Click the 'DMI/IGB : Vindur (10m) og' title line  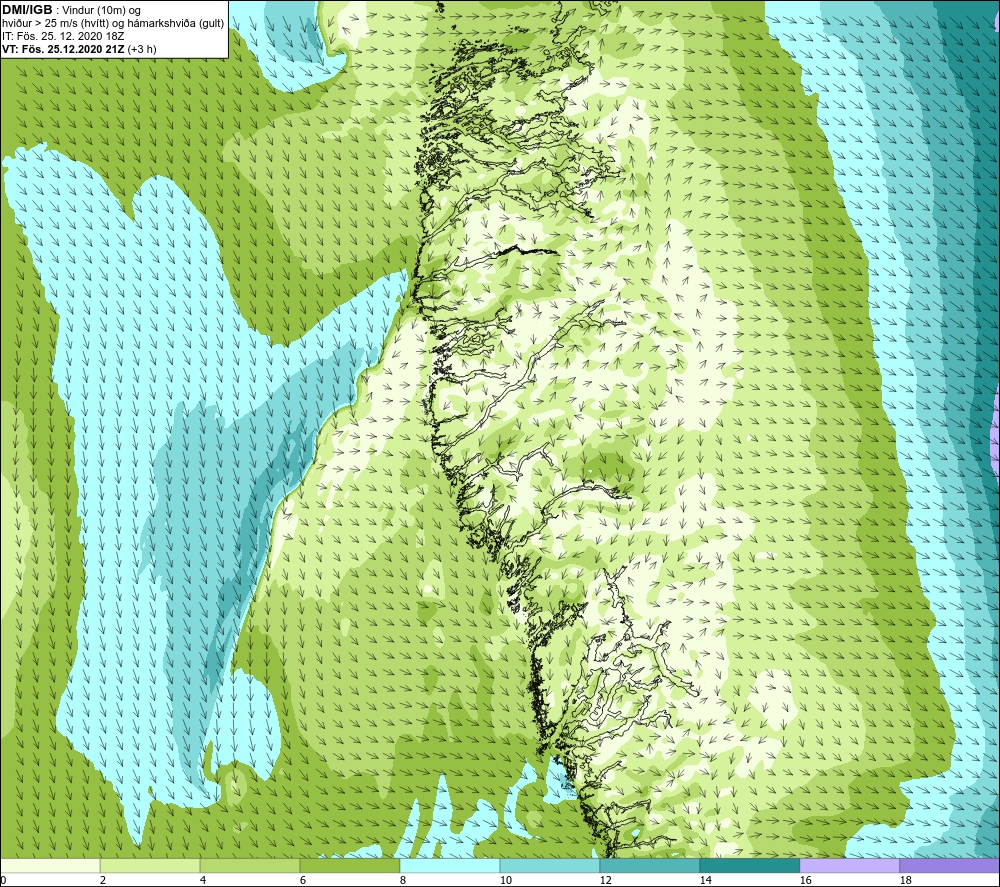click(x=72, y=10)
